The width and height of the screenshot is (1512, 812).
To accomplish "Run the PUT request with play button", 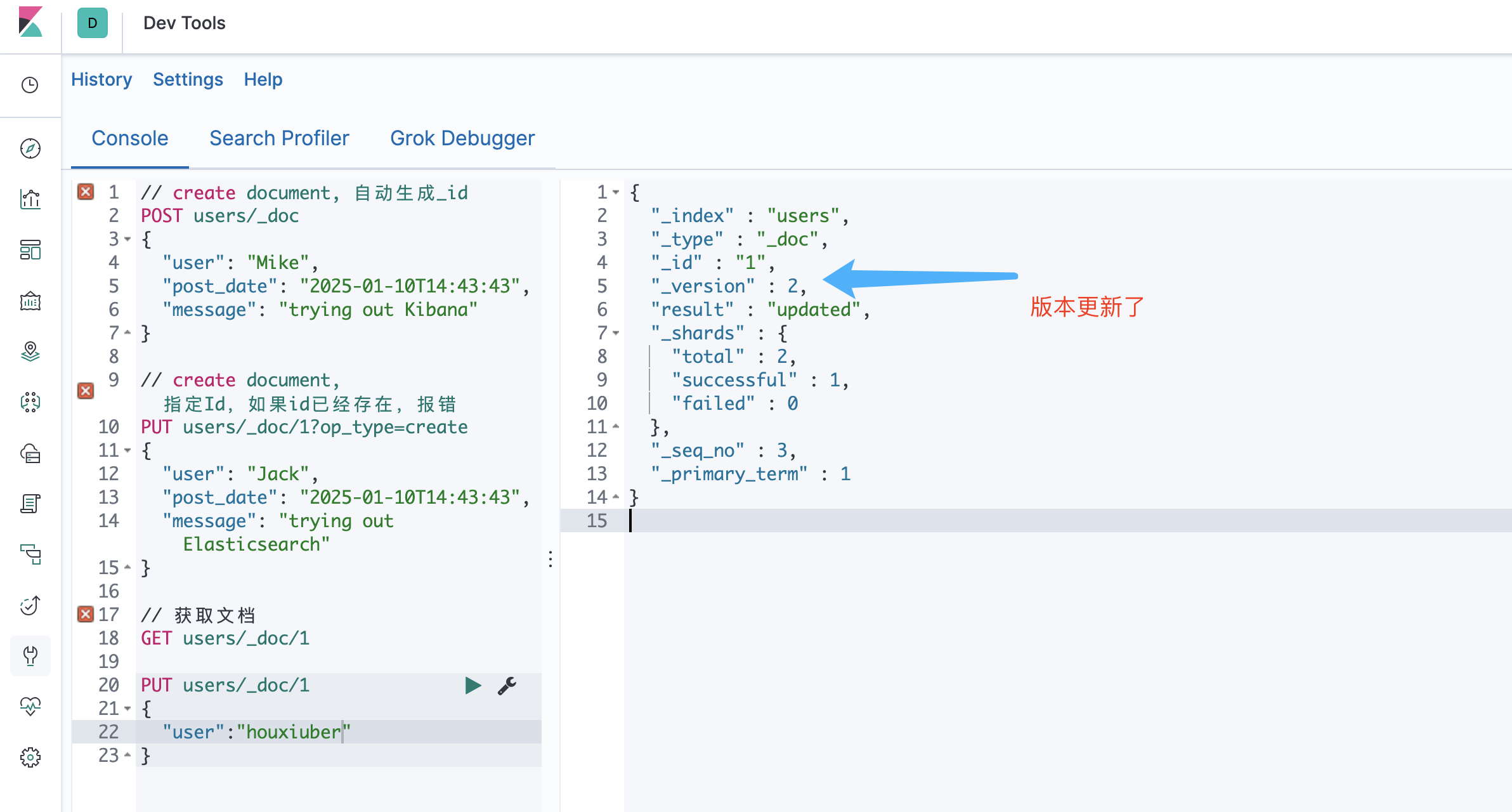I will click(472, 685).
